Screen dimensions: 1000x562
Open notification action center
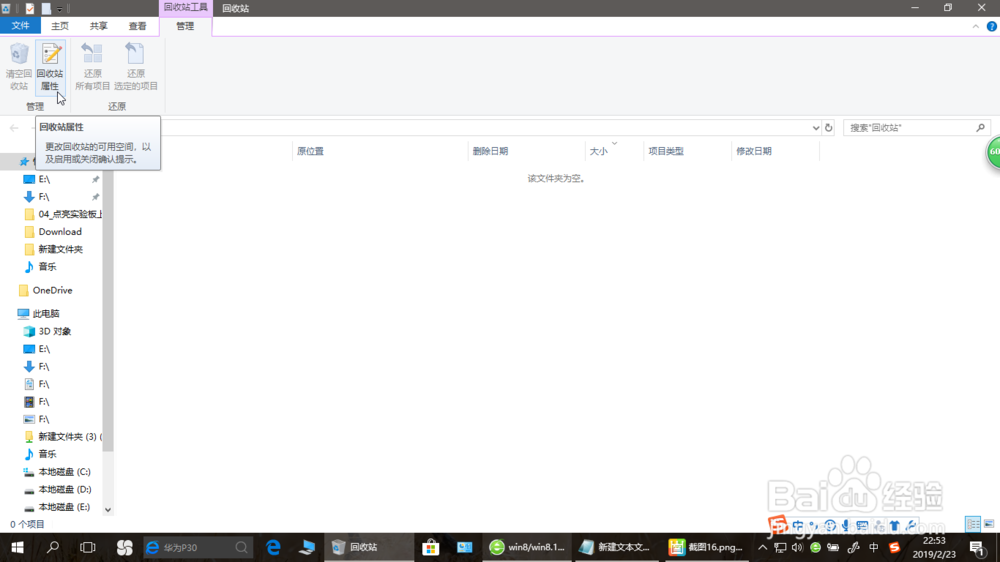pos(978,547)
